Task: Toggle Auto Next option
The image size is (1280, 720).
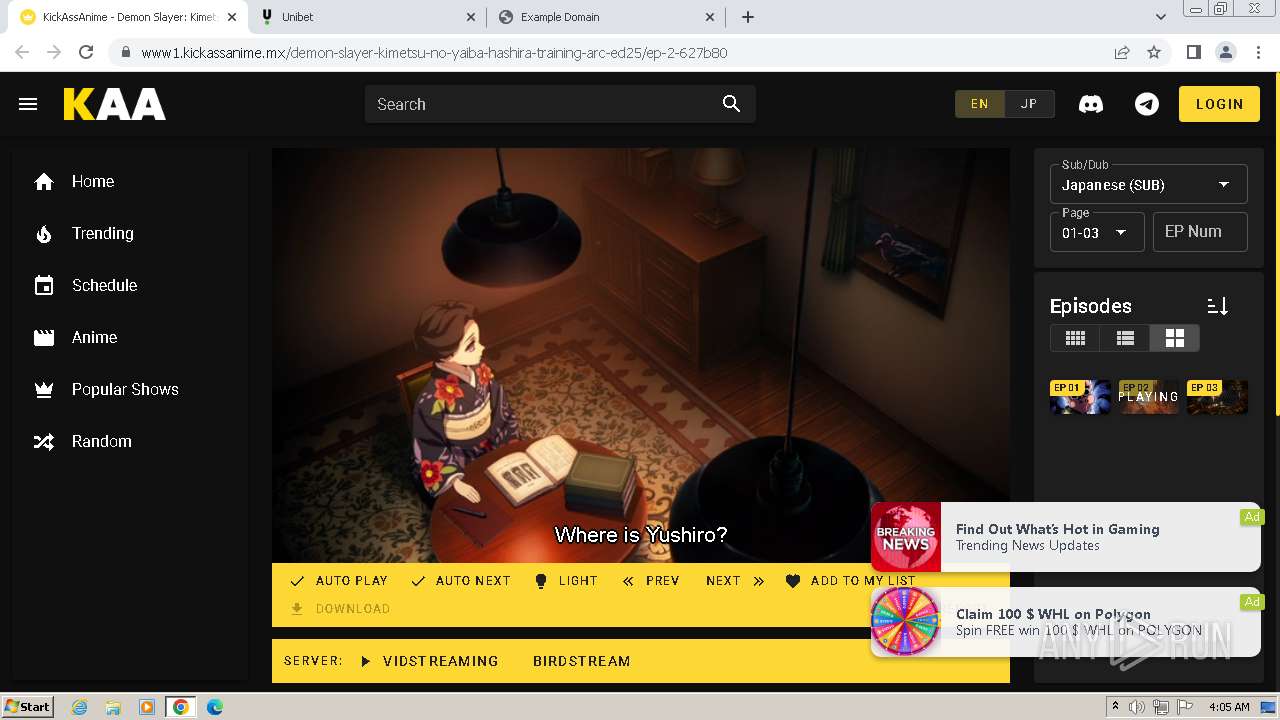Action: (x=460, y=581)
